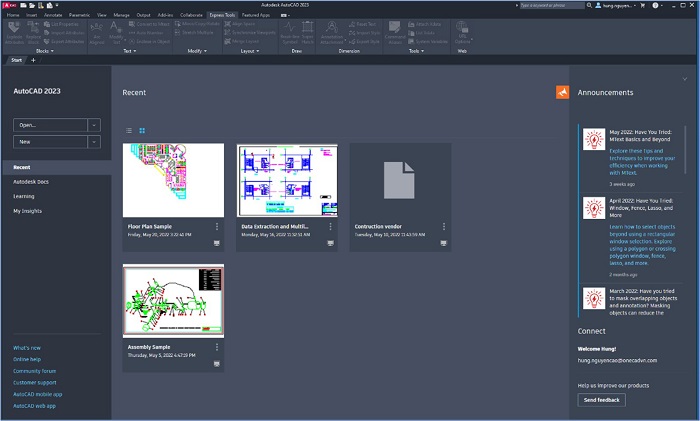Click the Command Aliases tool

point(395,33)
